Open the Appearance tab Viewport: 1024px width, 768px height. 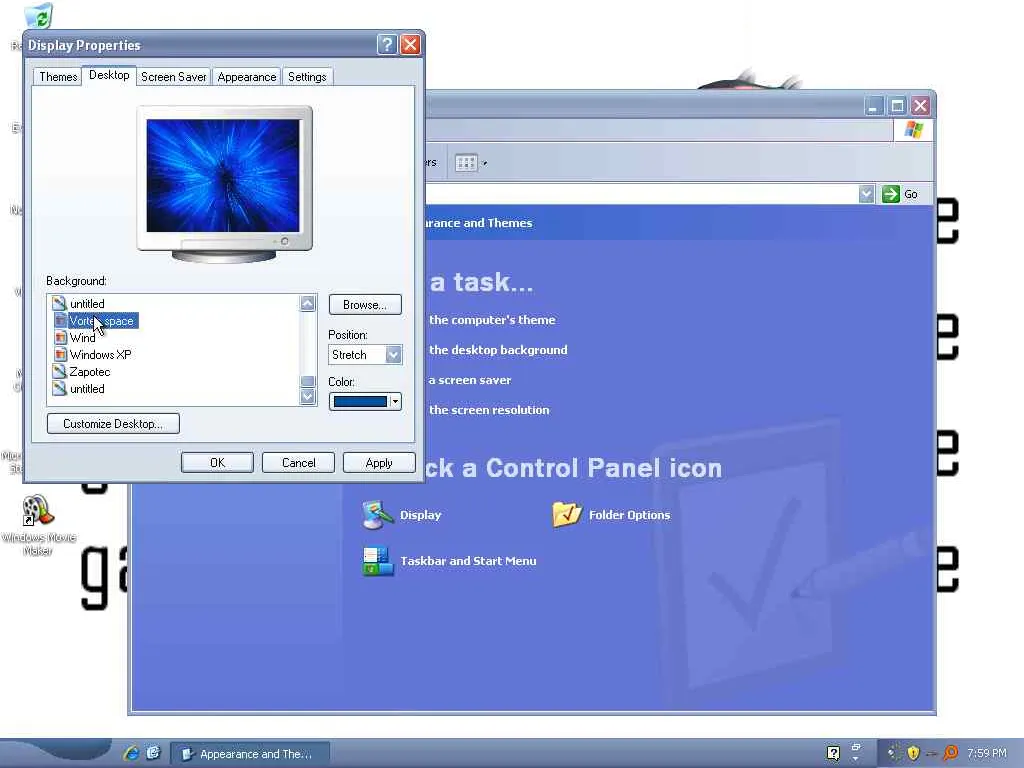[246, 77]
